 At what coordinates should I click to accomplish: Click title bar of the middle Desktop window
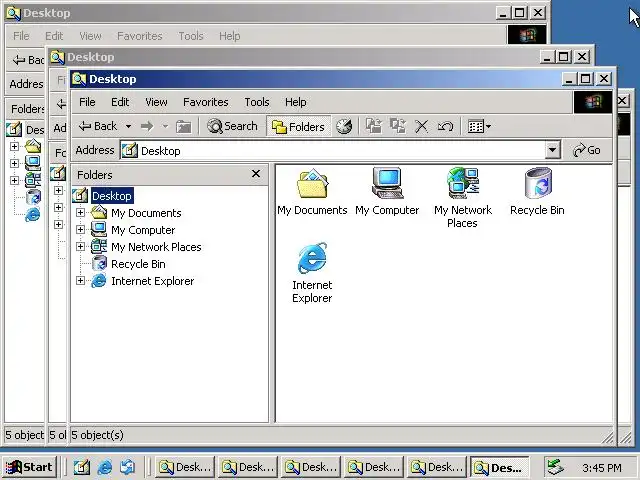[x=294, y=57]
